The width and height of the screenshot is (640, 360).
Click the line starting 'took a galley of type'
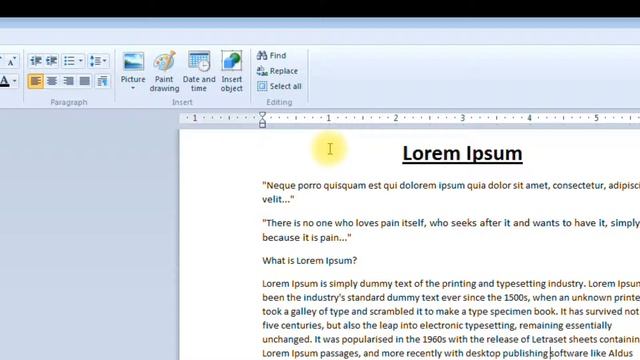(451, 311)
